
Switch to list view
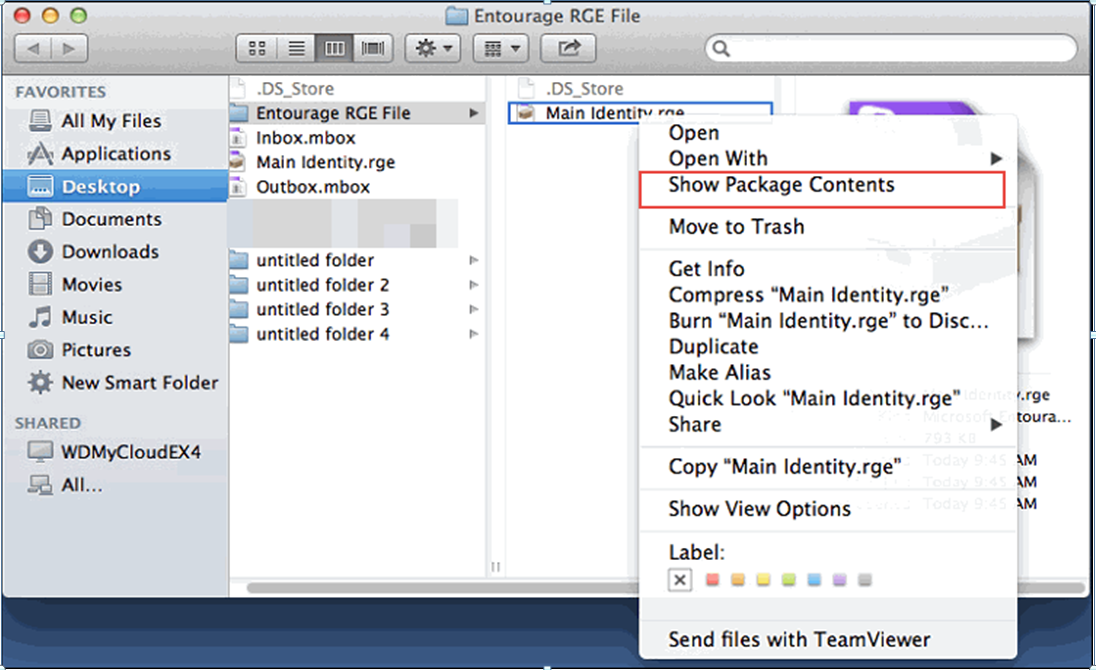(296, 48)
